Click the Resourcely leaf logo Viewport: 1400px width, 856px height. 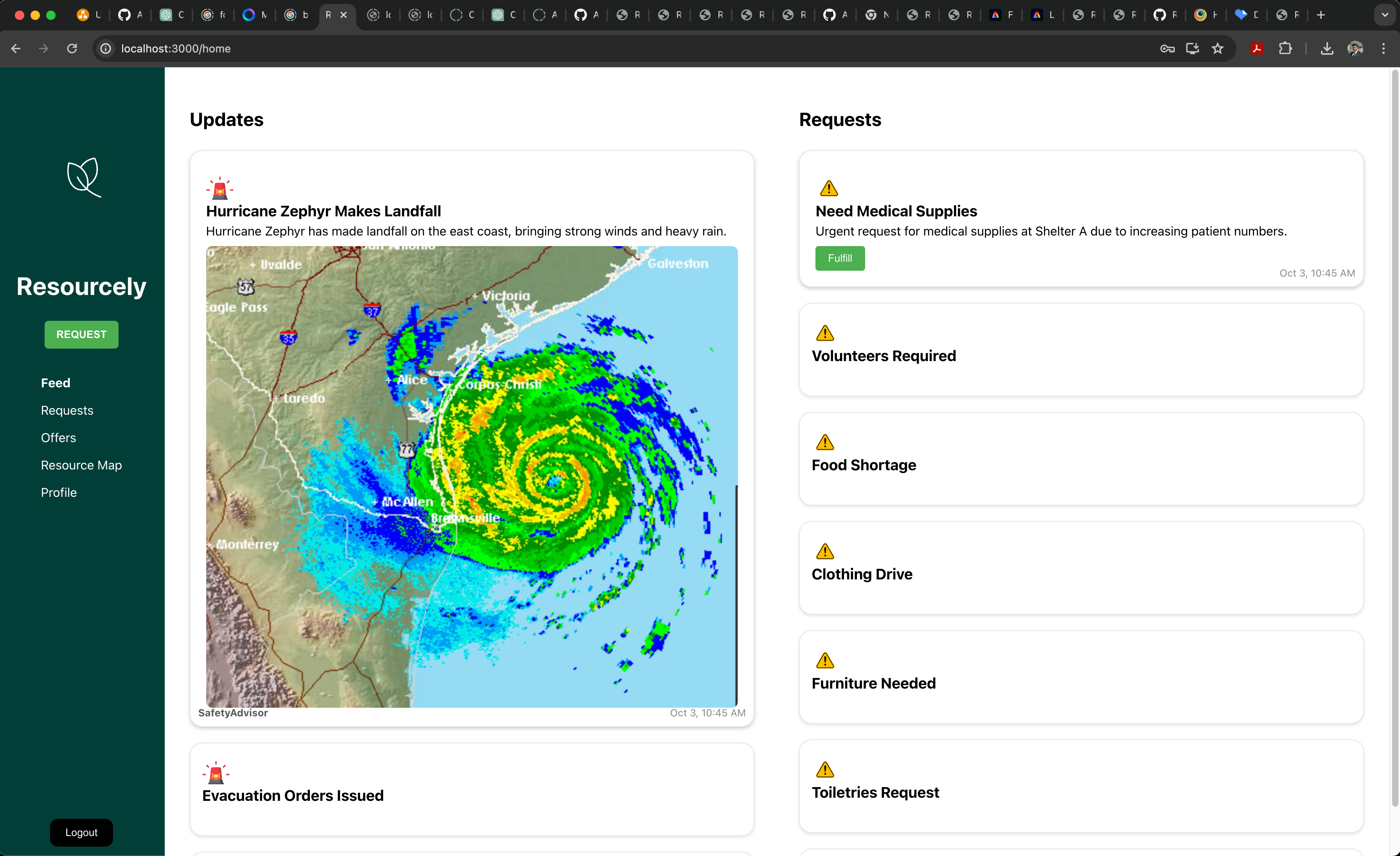tap(84, 177)
